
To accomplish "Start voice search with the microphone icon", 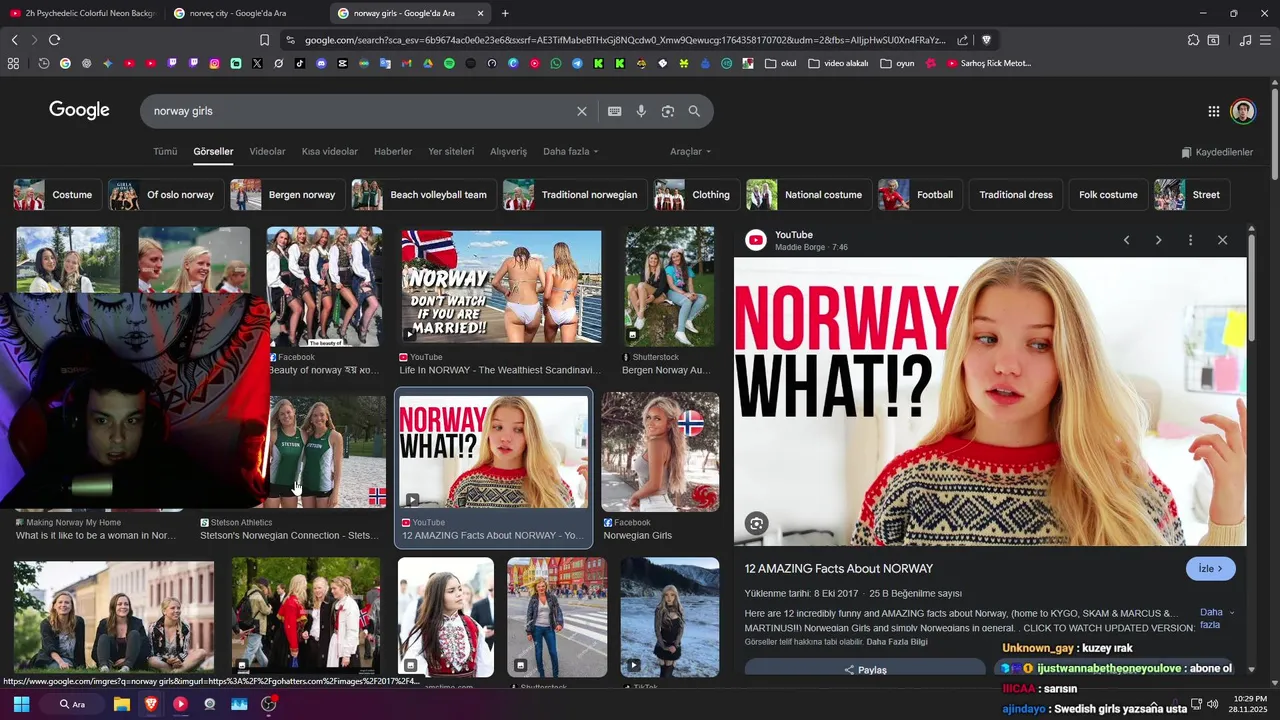I will click(641, 111).
